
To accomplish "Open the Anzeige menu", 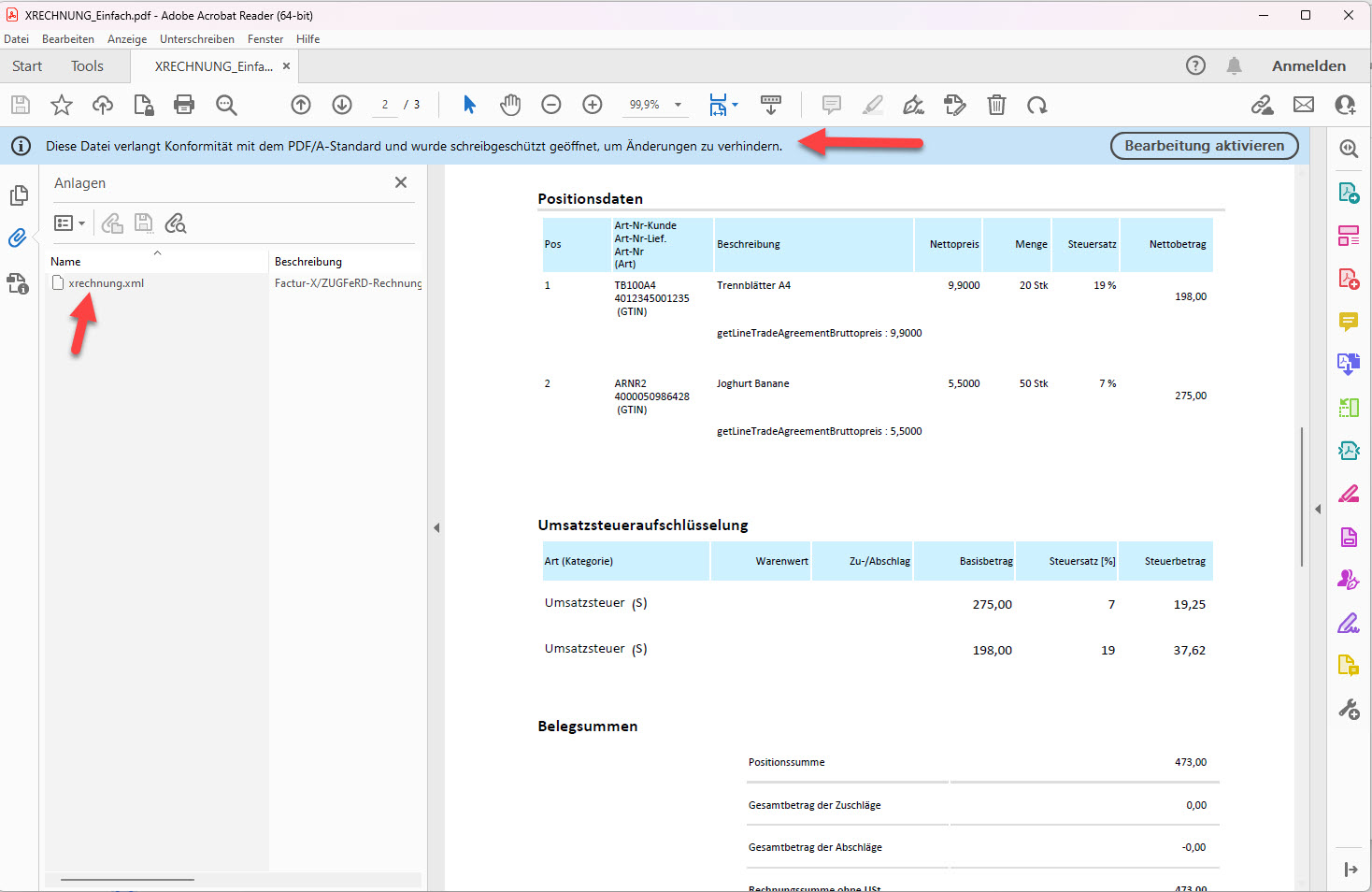I will (127, 39).
